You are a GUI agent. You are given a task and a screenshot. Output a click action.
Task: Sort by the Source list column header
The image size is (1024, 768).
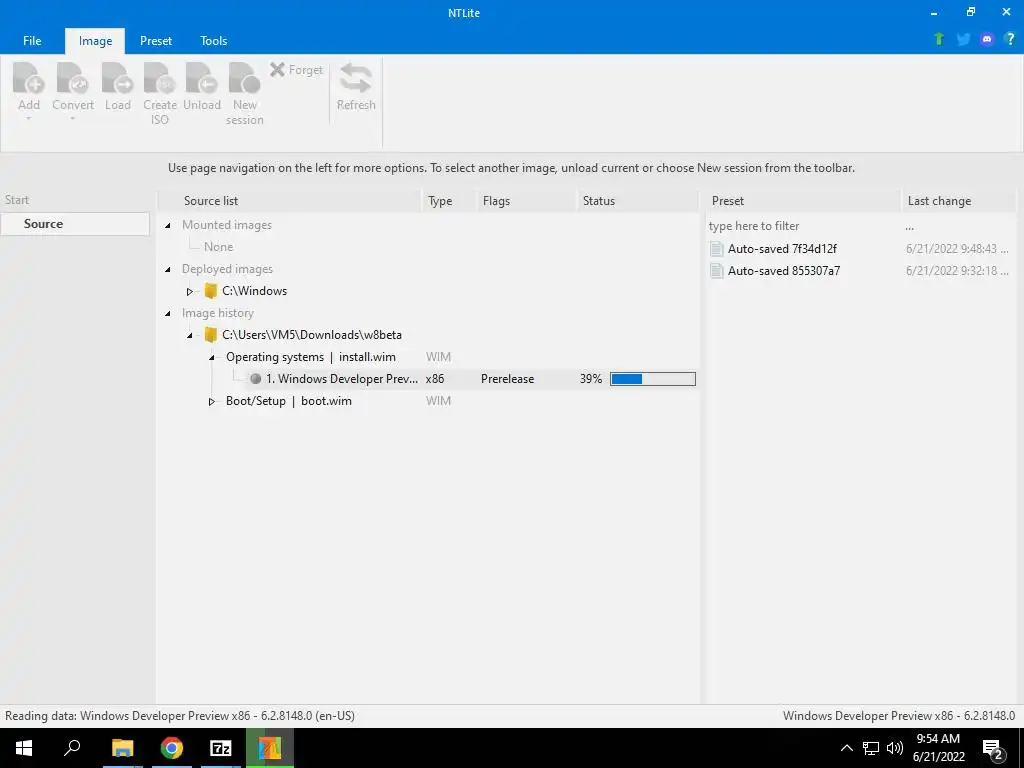(290, 200)
